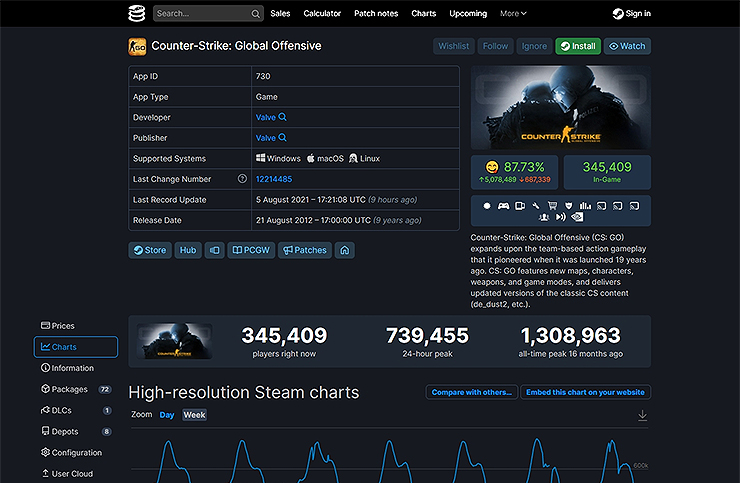Select the Charts sidebar tab

click(x=76, y=347)
